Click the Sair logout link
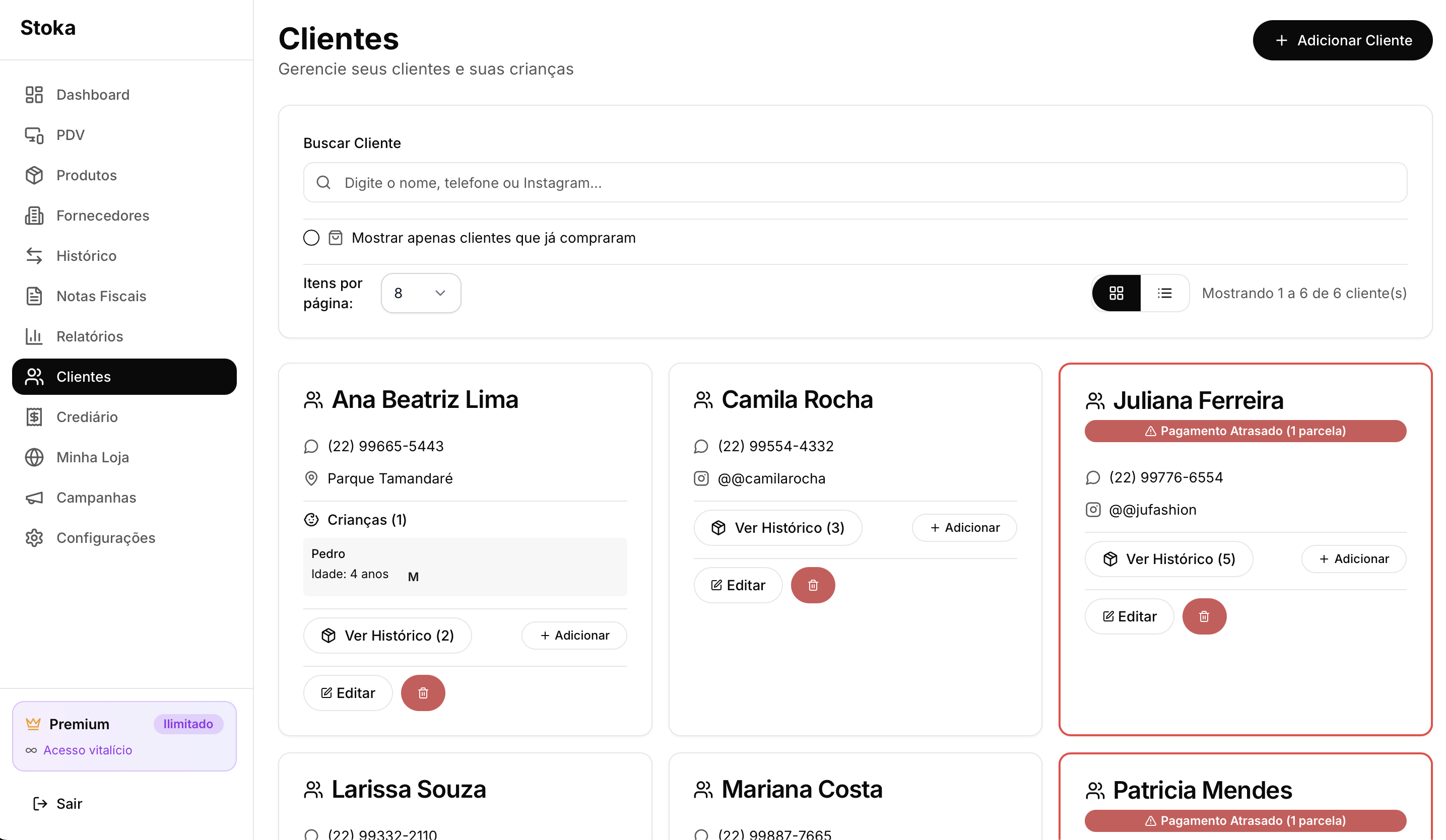The image size is (1446, 840). tap(57, 803)
